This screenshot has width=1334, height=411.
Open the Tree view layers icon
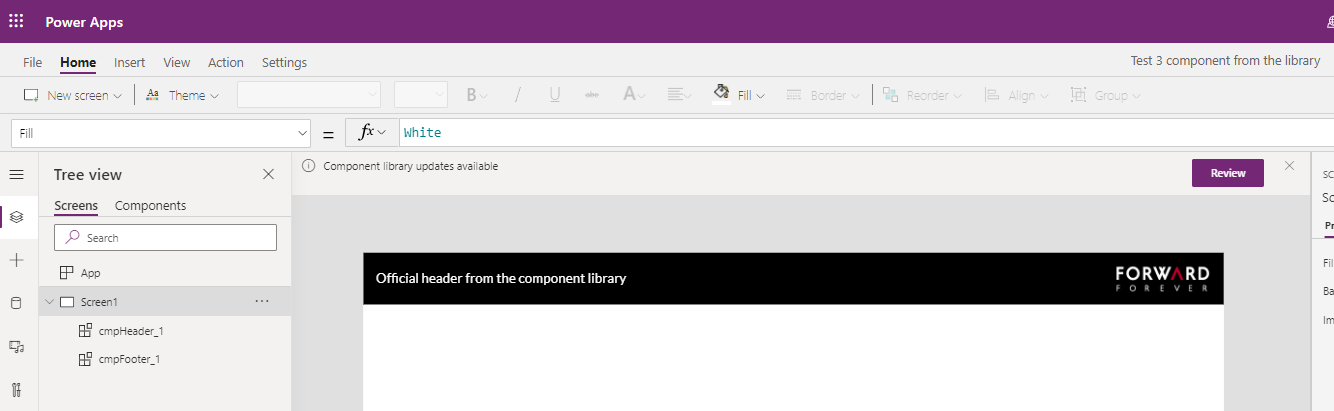click(16, 216)
